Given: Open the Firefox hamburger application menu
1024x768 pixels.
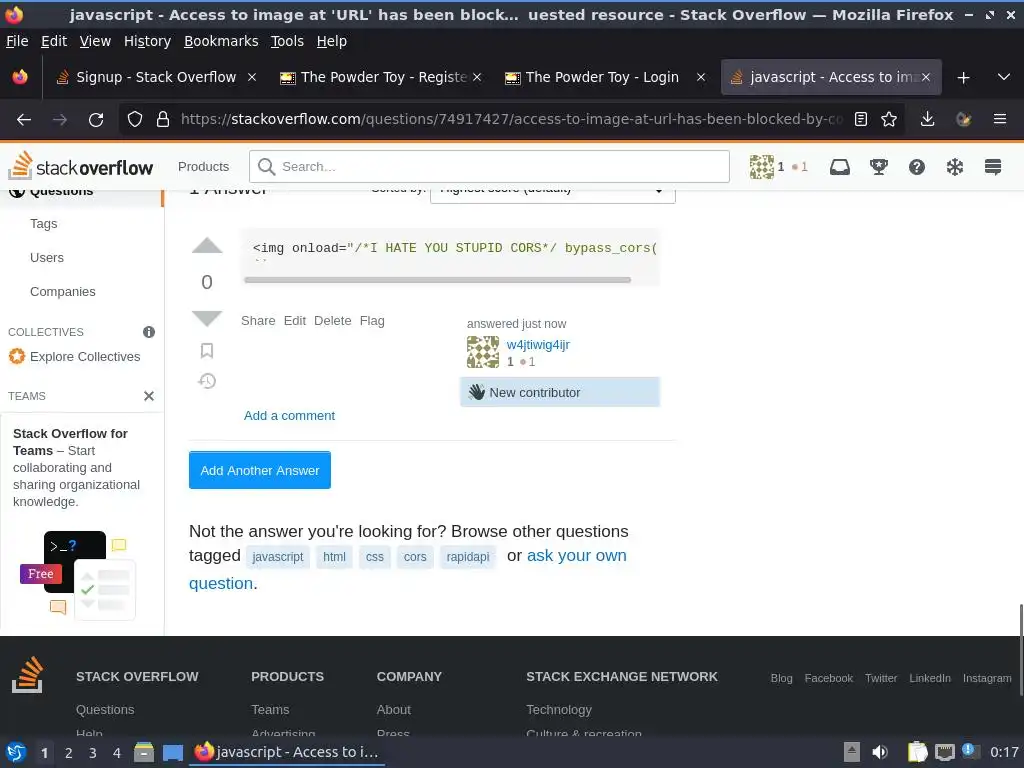Looking at the screenshot, I should 999,120.
